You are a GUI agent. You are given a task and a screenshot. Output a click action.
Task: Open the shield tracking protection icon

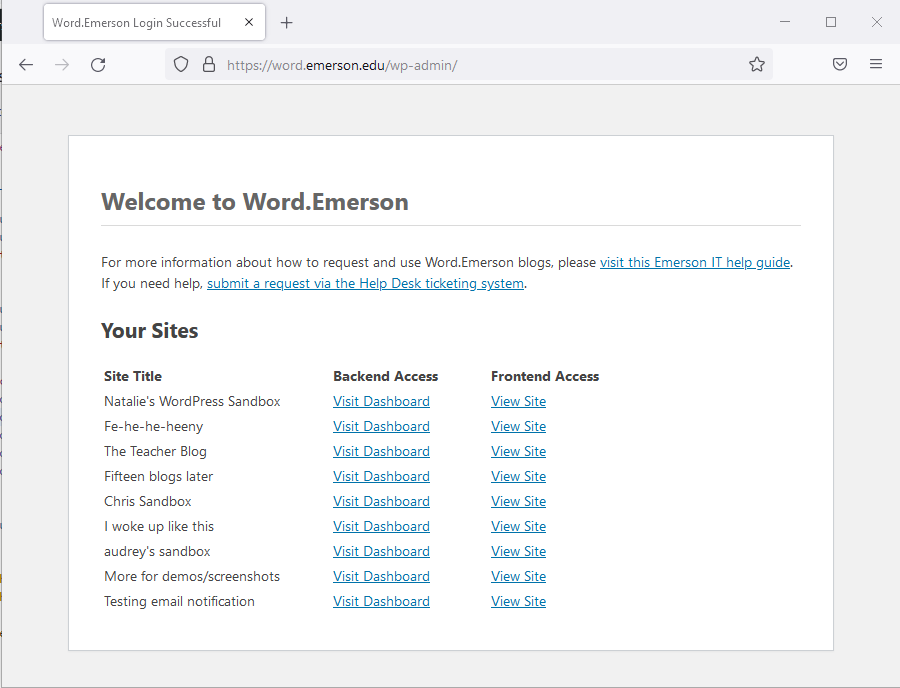(181, 64)
